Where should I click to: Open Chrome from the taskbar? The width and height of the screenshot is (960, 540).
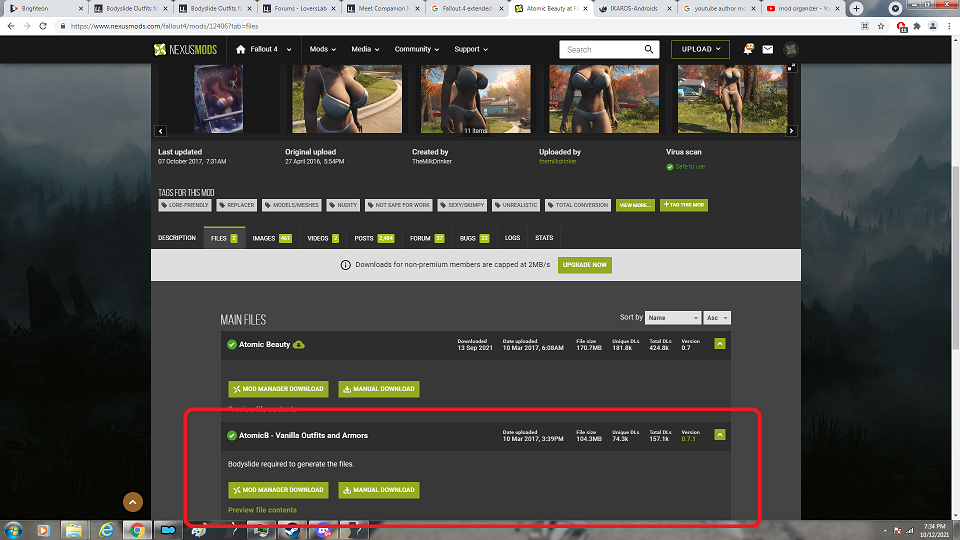(x=137, y=530)
